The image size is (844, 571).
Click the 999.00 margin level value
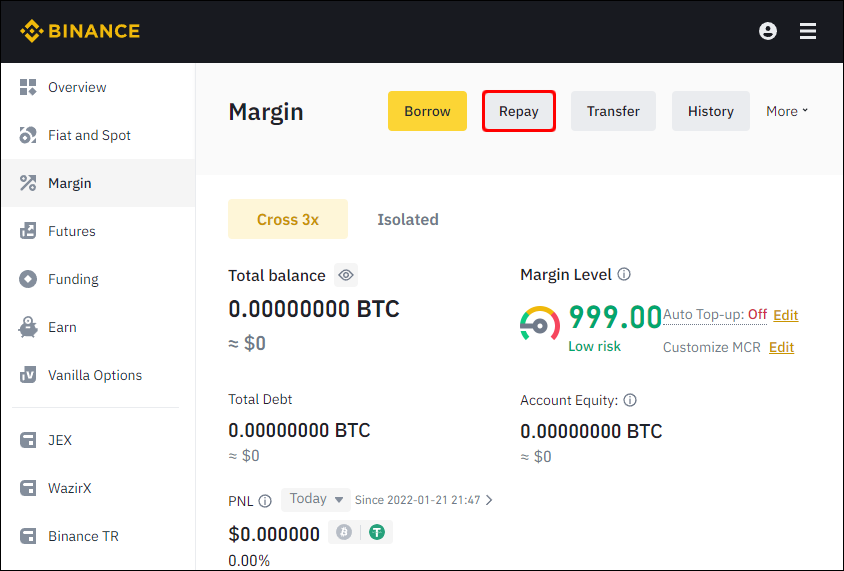point(615,316)
